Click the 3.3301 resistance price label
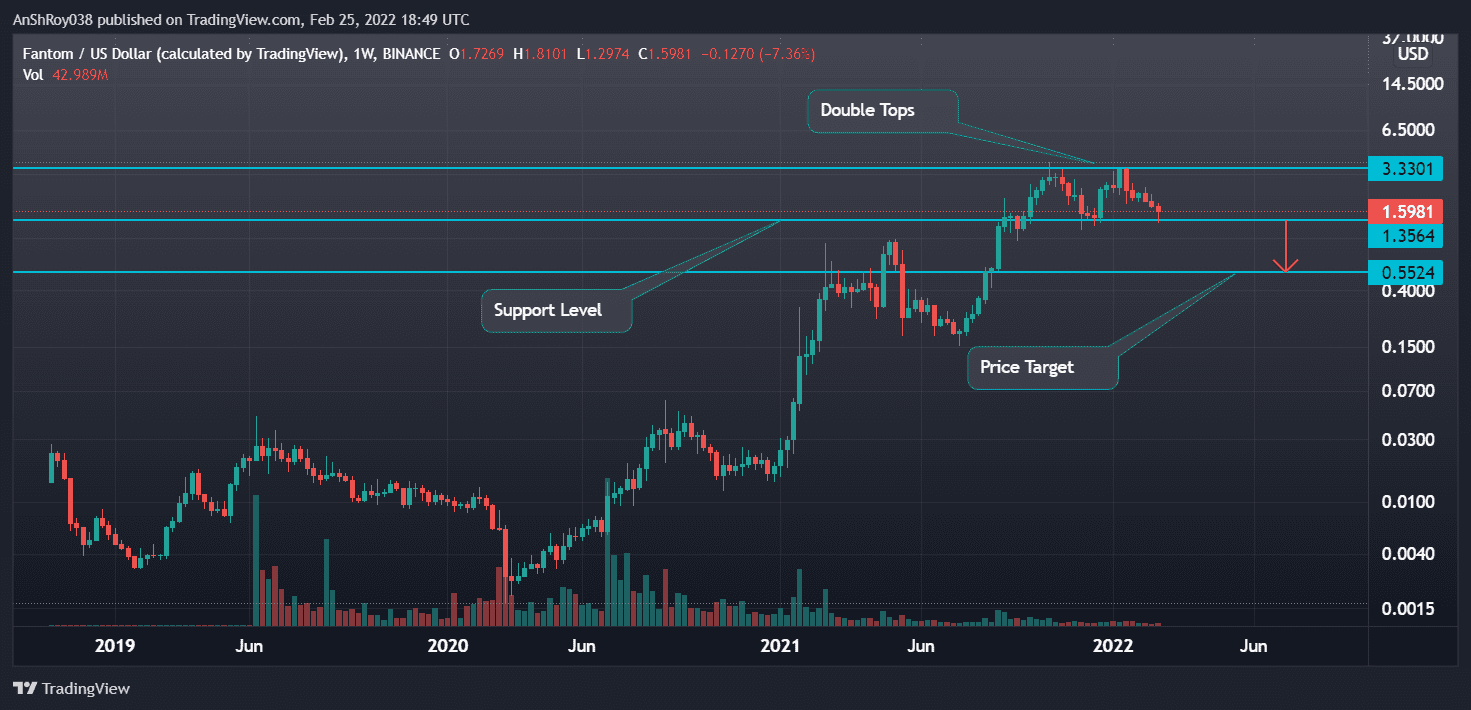The height and width of the screenshot is (710, 1471). tap(1404, 169)
